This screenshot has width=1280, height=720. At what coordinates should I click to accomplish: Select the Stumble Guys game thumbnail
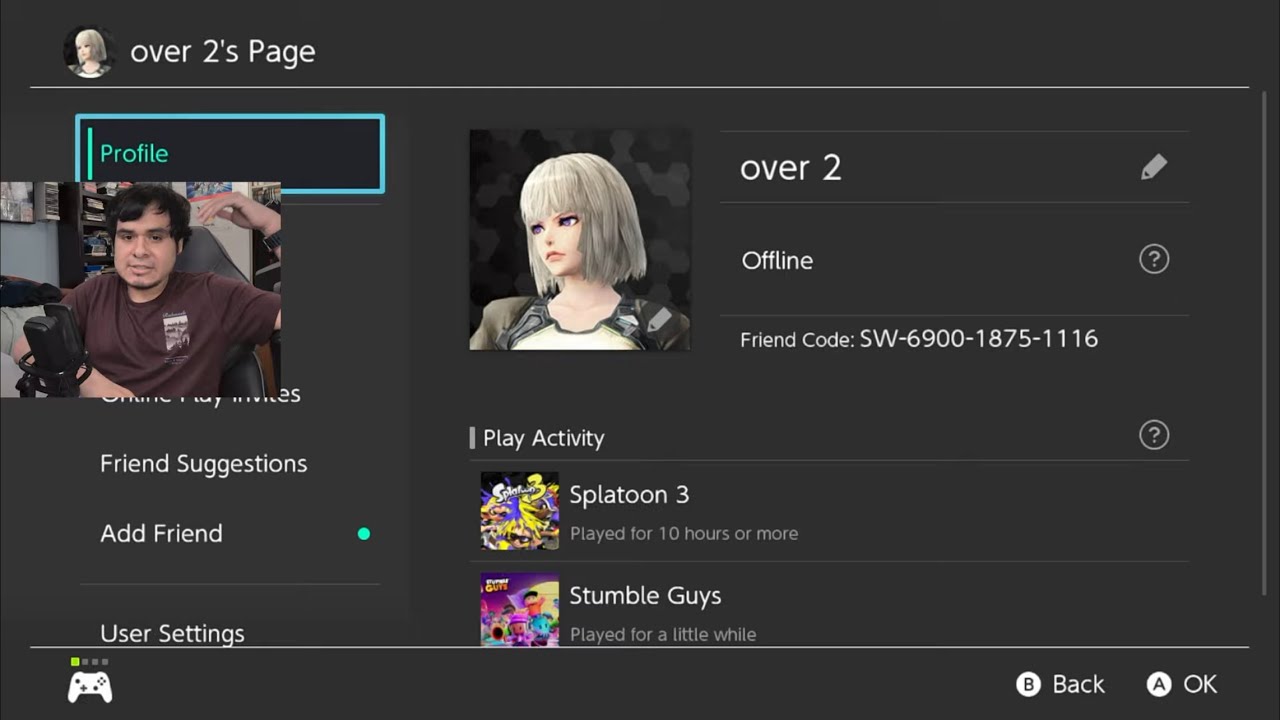(x=520, y=609)
